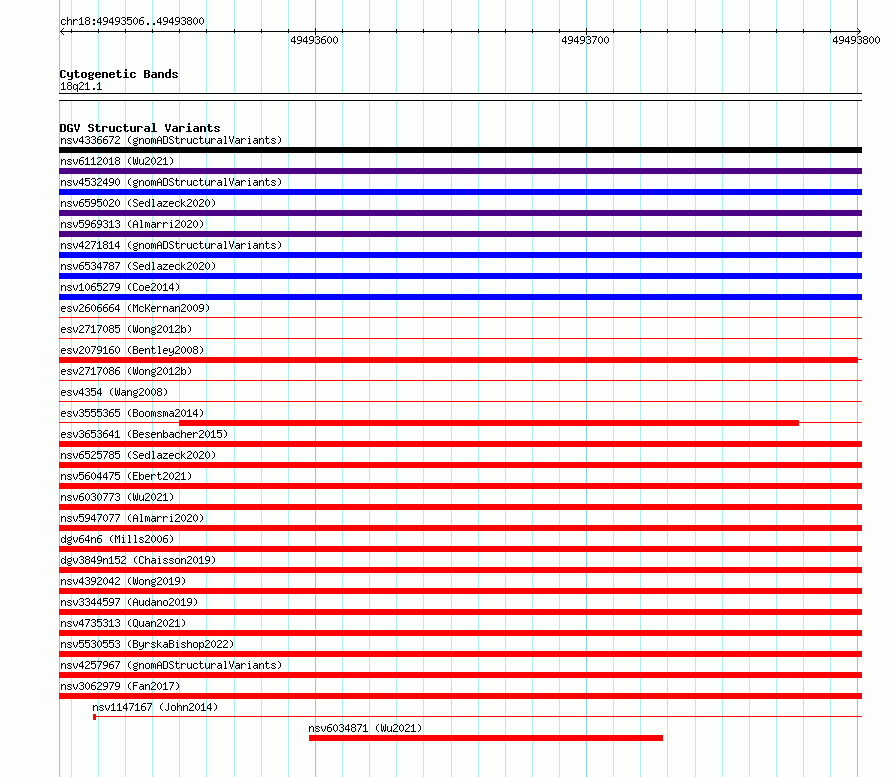This screenshot has height=777, width=890.
Task: Select nsv6595020 (Sedlazeck2020) label
Action: coord(138,203)
